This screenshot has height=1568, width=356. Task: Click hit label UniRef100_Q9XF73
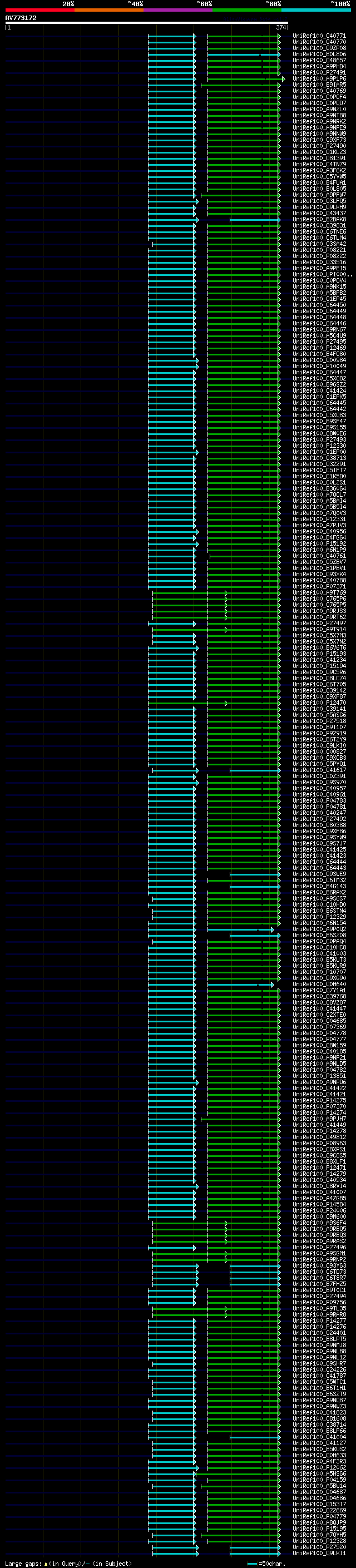coord(319,140)
